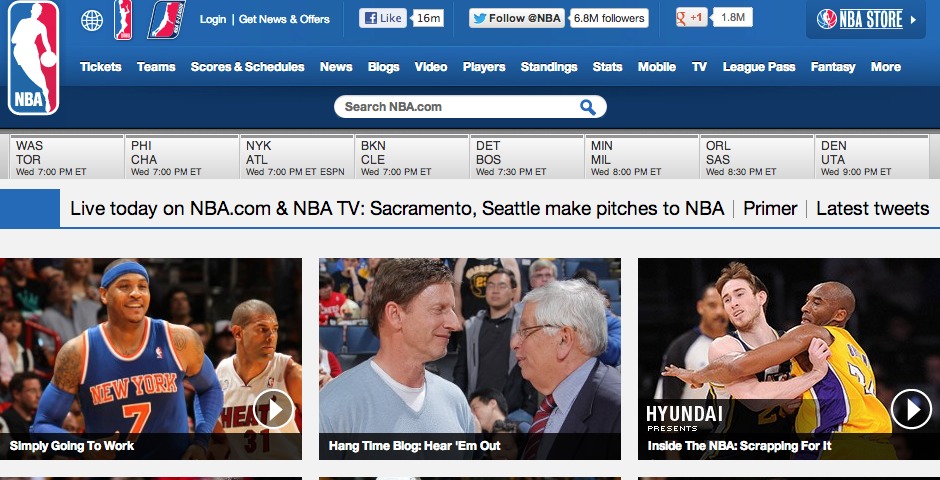Image resolution: width=940 pixels, height=480 pixels.
Task: Open the Primer link
Action: tap(770, 209)
